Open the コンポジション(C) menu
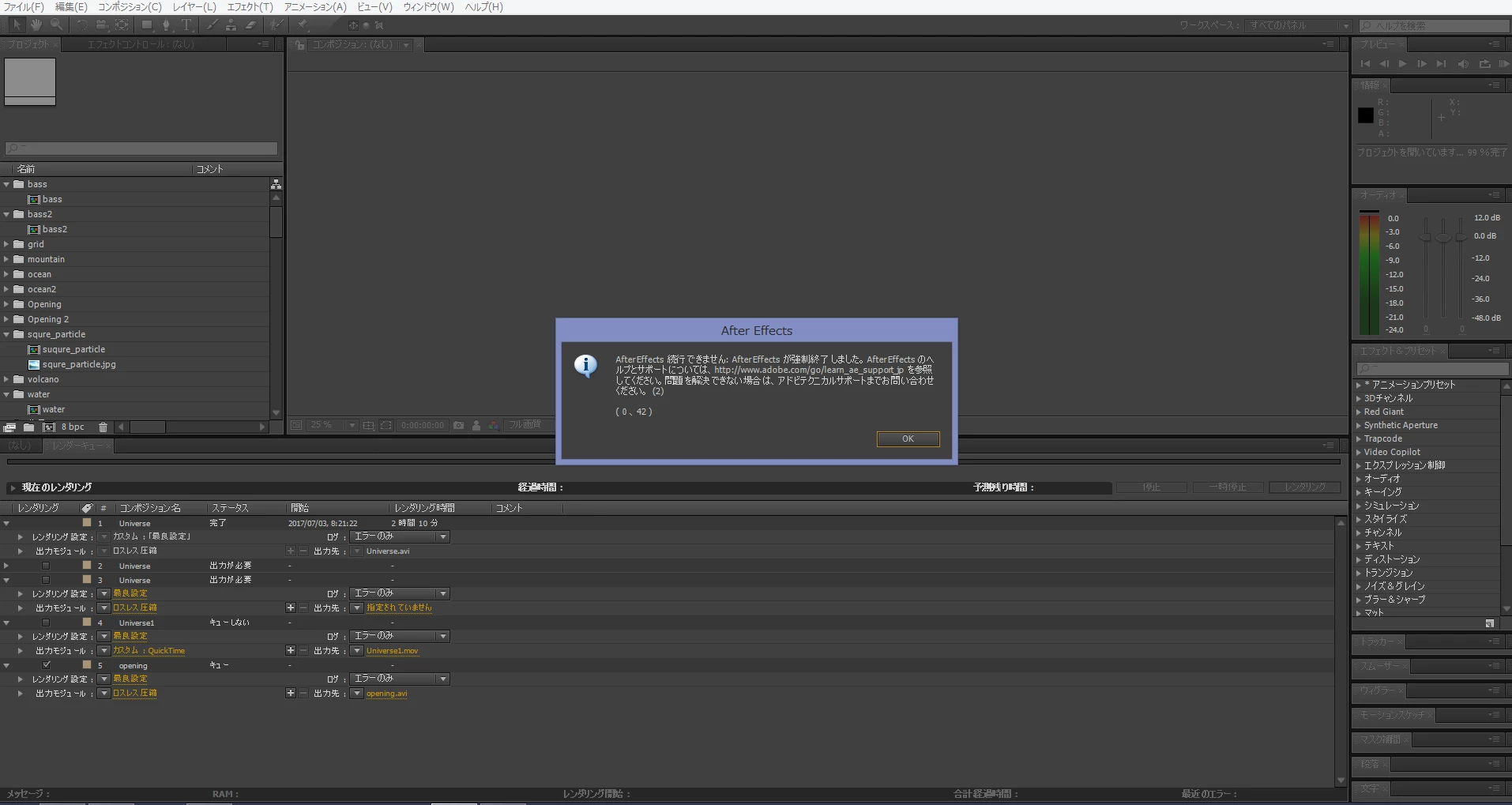The image size is (1512, 805). [x=130, y=7]
